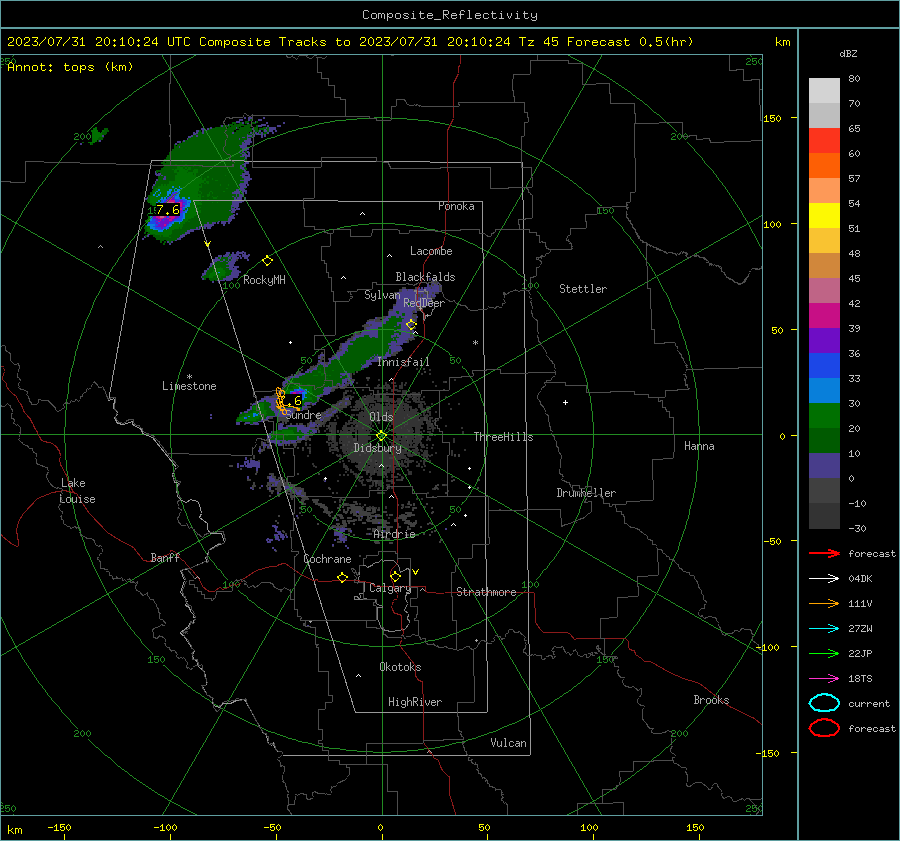
Task: Click the magenta 18TS arrow in the legend
Action: pyautogui.click(x=824, y=679)
